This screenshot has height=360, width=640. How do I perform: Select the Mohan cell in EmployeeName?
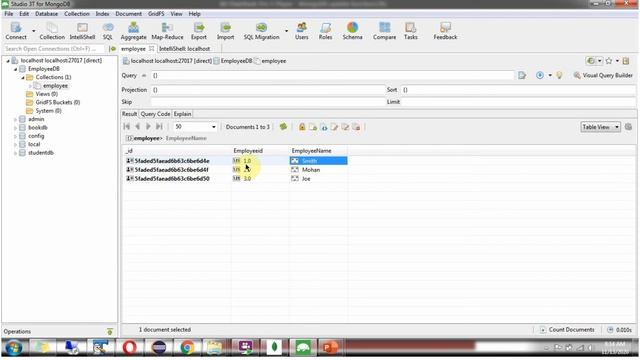(318, 170)
